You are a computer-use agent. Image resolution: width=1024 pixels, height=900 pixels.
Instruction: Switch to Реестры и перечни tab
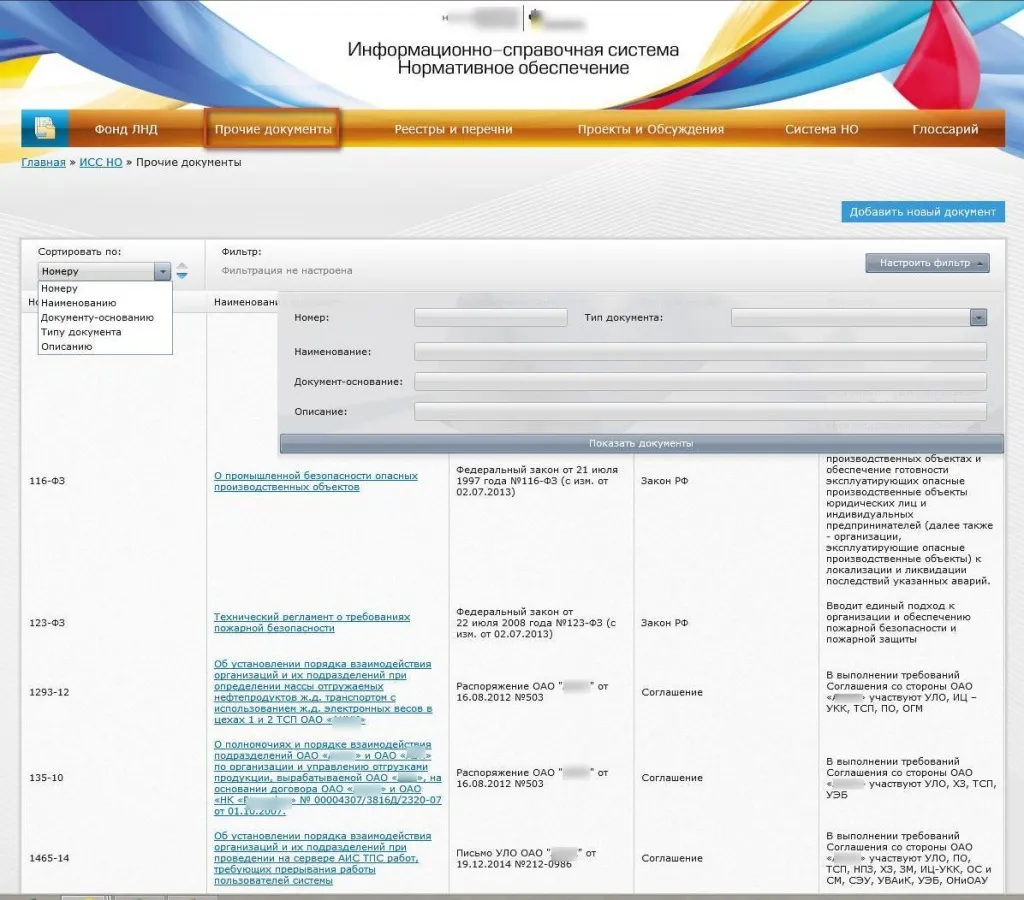453,129
